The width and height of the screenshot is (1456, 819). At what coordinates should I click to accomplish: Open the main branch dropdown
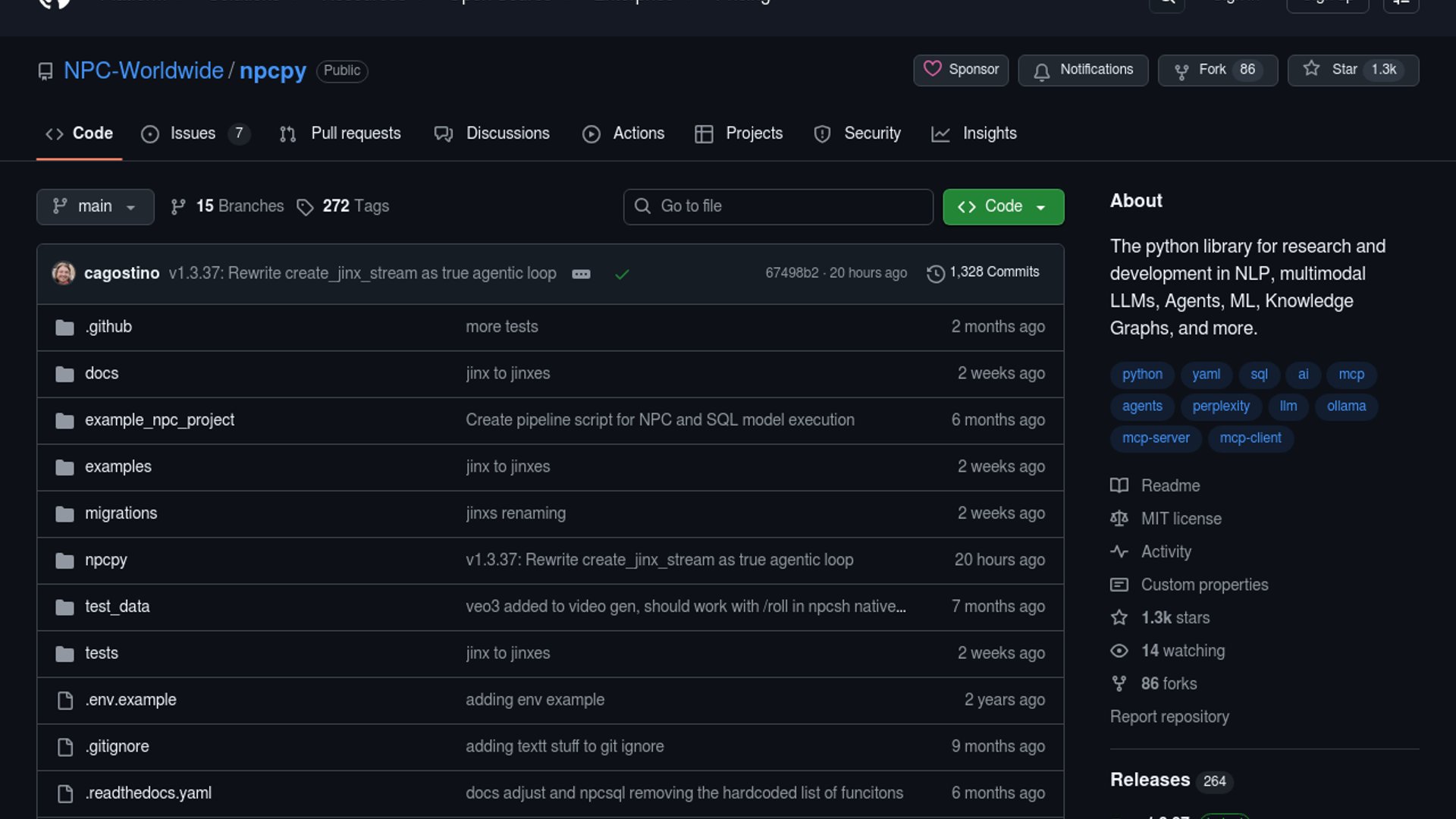pyautogui.click(x=95, y=206)
